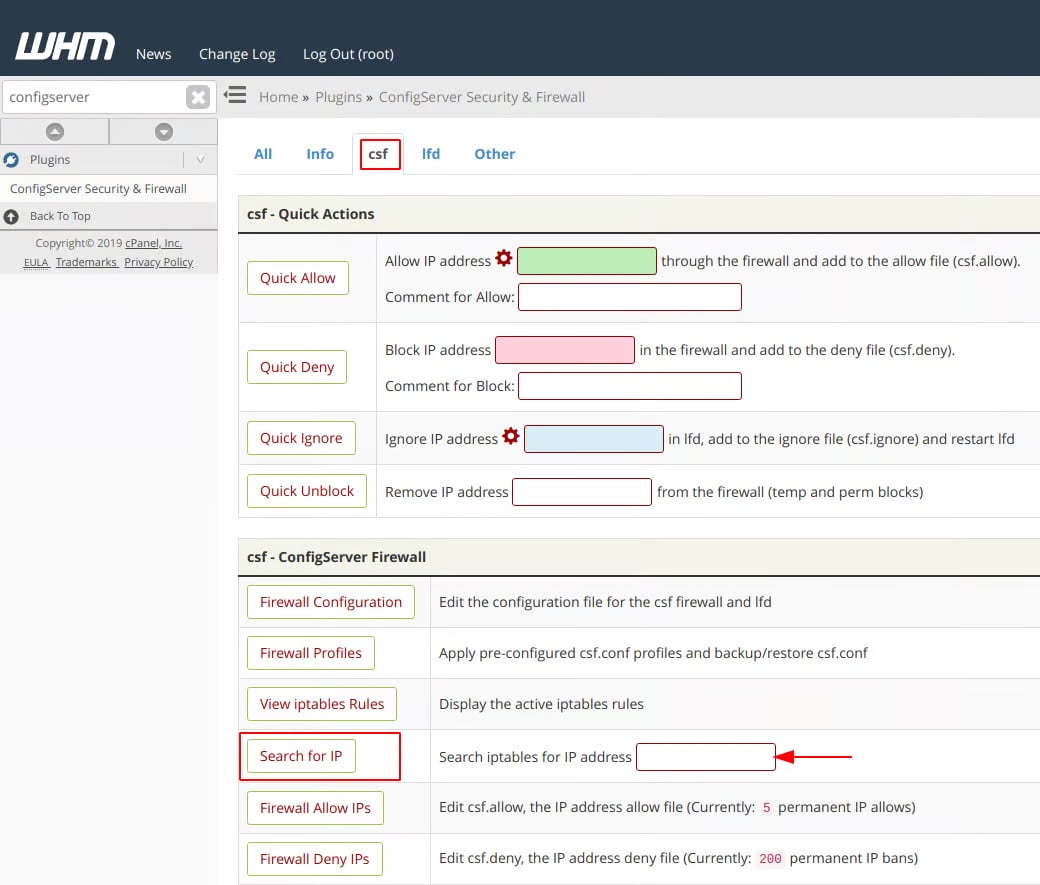The height and width of the screenshot is (885, 1040).
Task: Focus the green Allow IP address field
Action: 587,261
